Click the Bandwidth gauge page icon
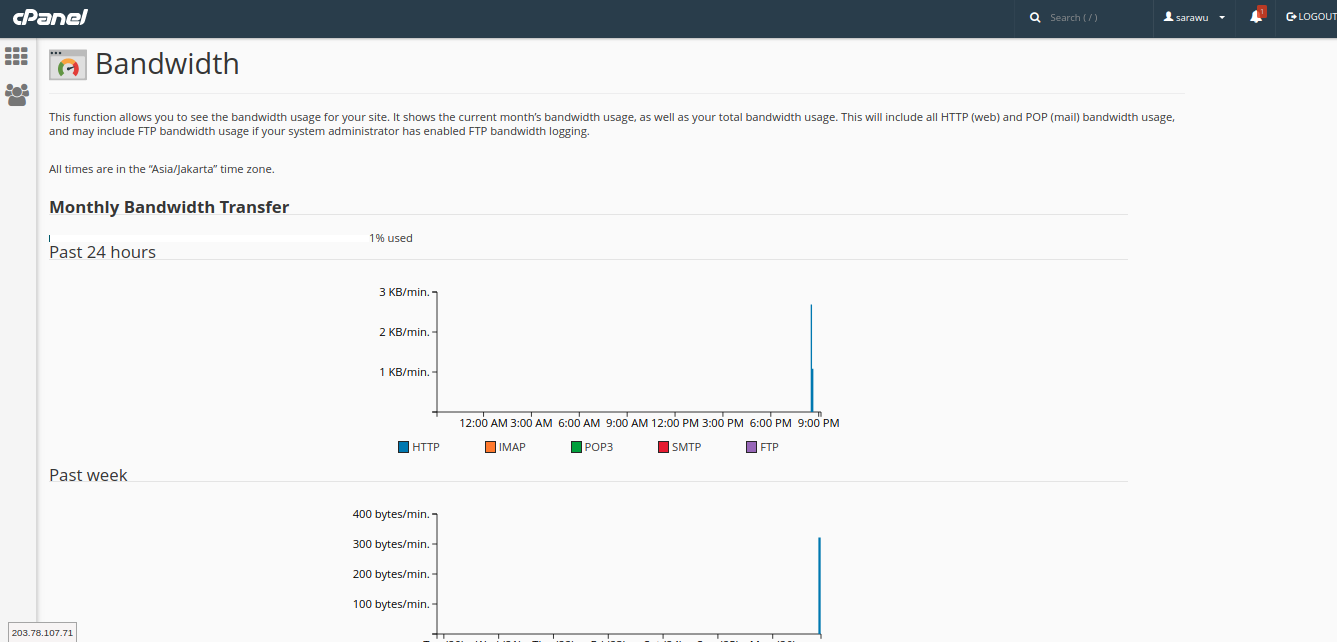This screenshot has width=1337, height=642. 68,65
